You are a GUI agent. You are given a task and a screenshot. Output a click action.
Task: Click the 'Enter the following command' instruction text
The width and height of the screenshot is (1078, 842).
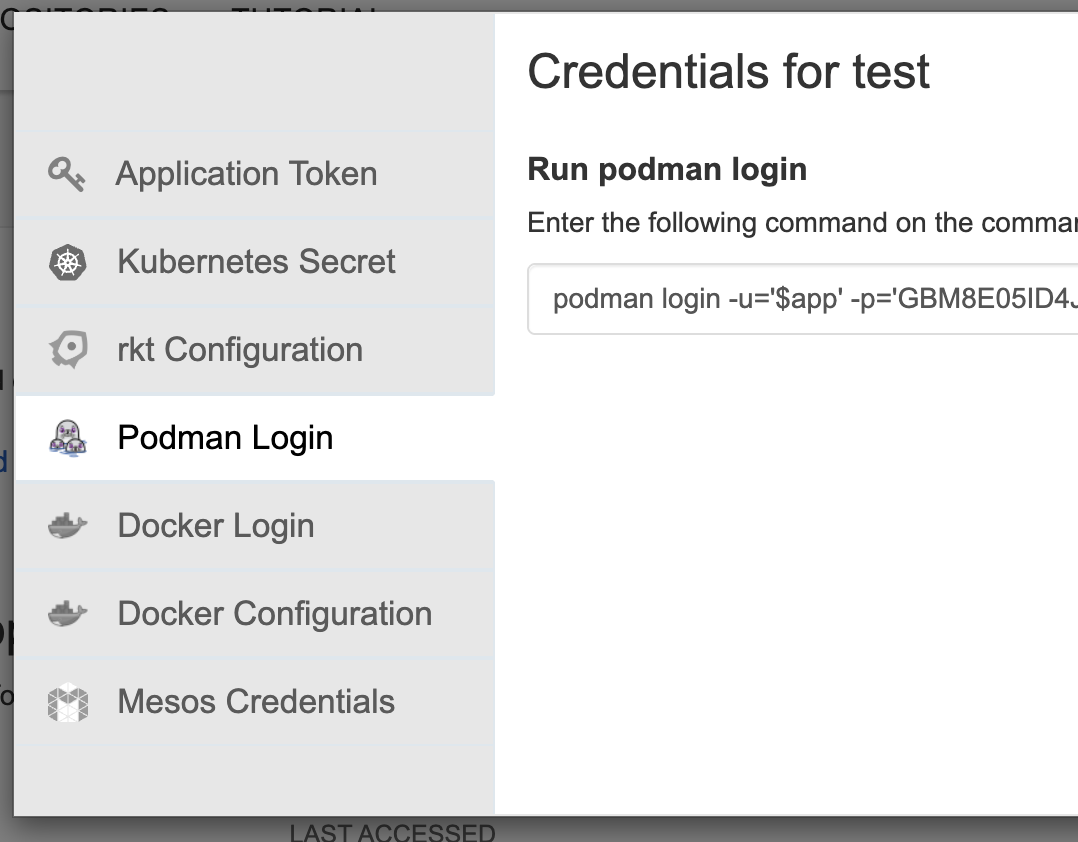click(x=800, y=222)
